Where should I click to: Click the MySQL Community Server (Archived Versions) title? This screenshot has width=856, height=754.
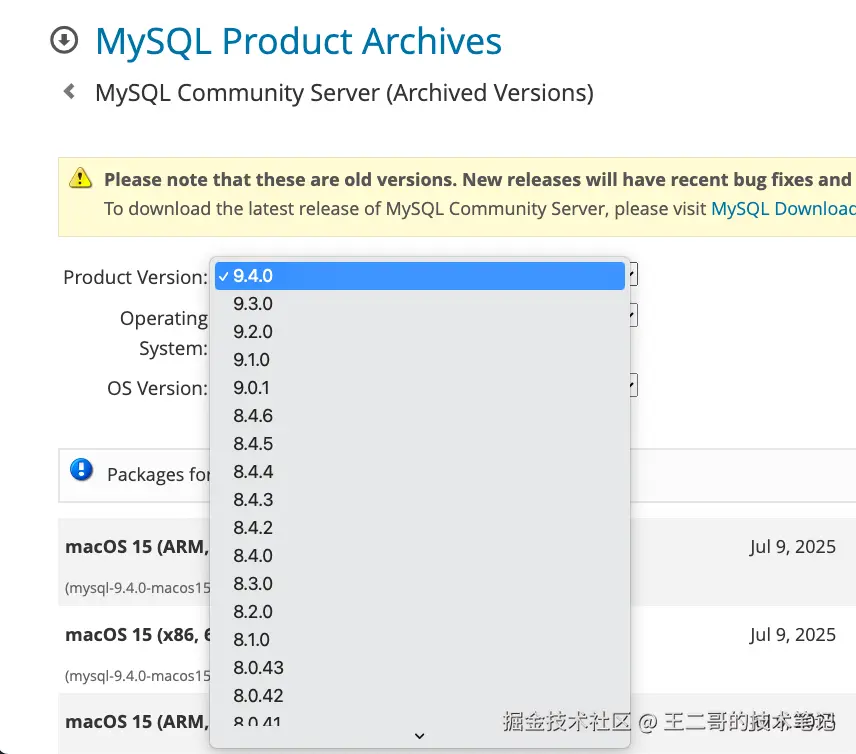[344, 93]
